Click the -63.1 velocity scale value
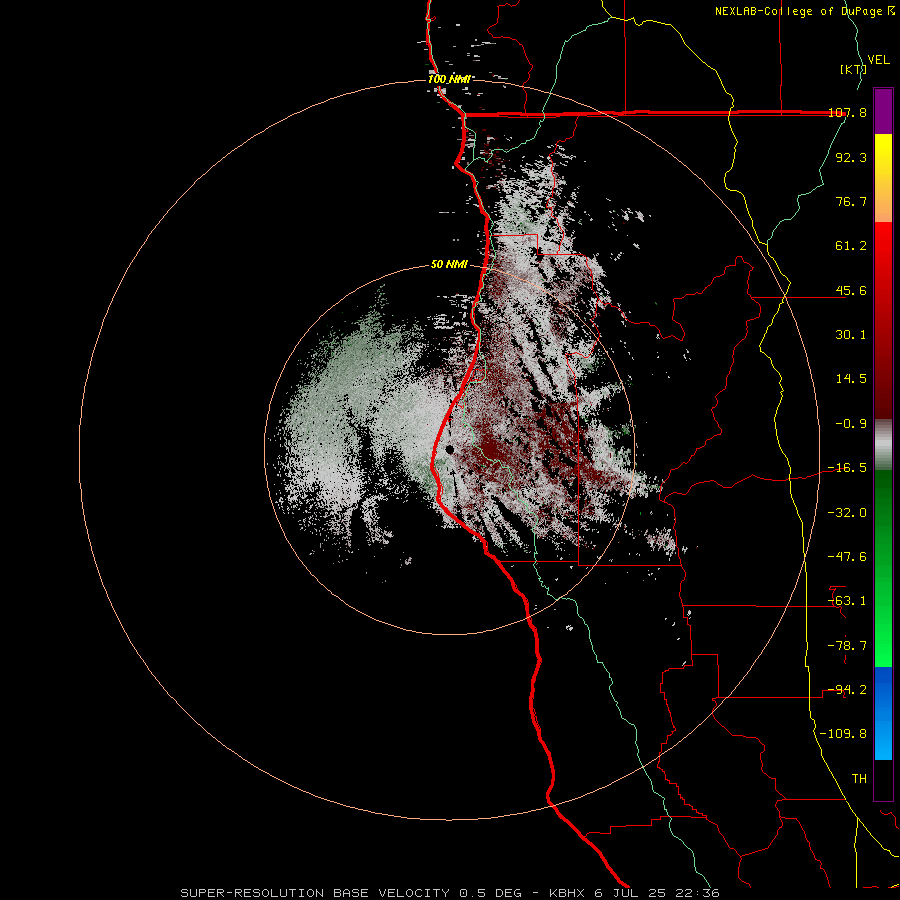900x900 pixels. 847,601
